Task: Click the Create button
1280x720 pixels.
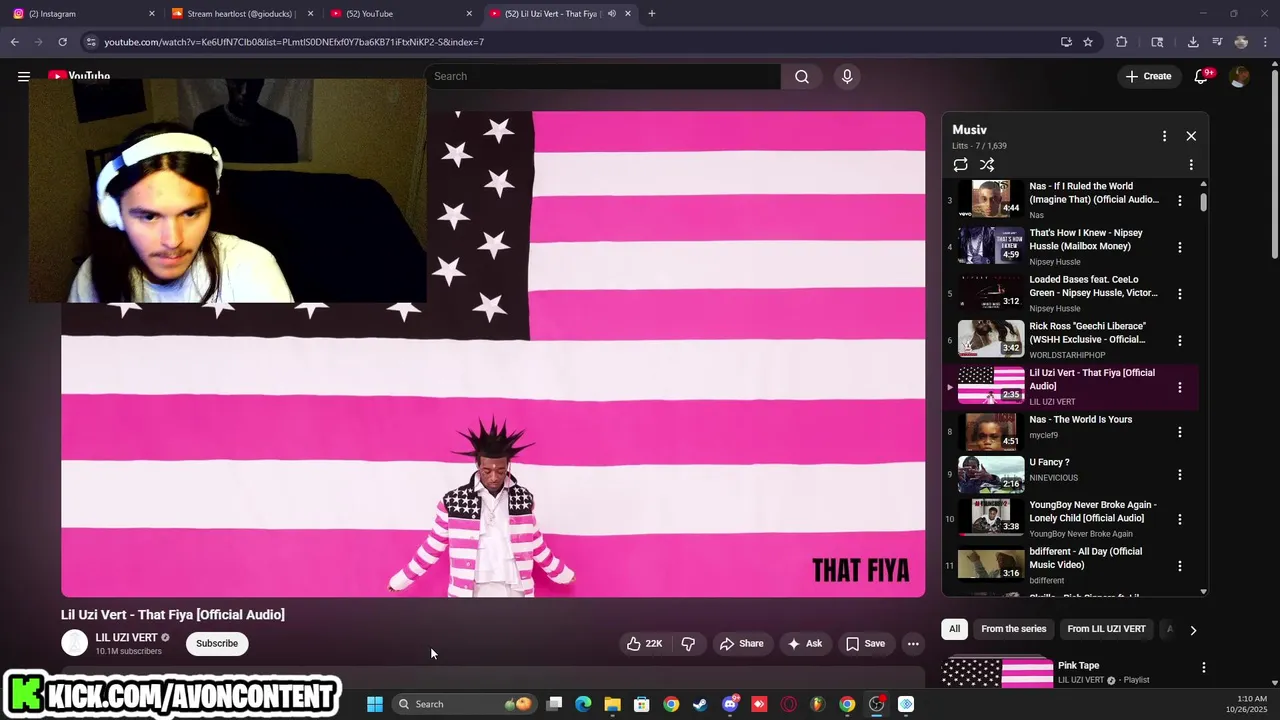Action: tap(1148, 76)
